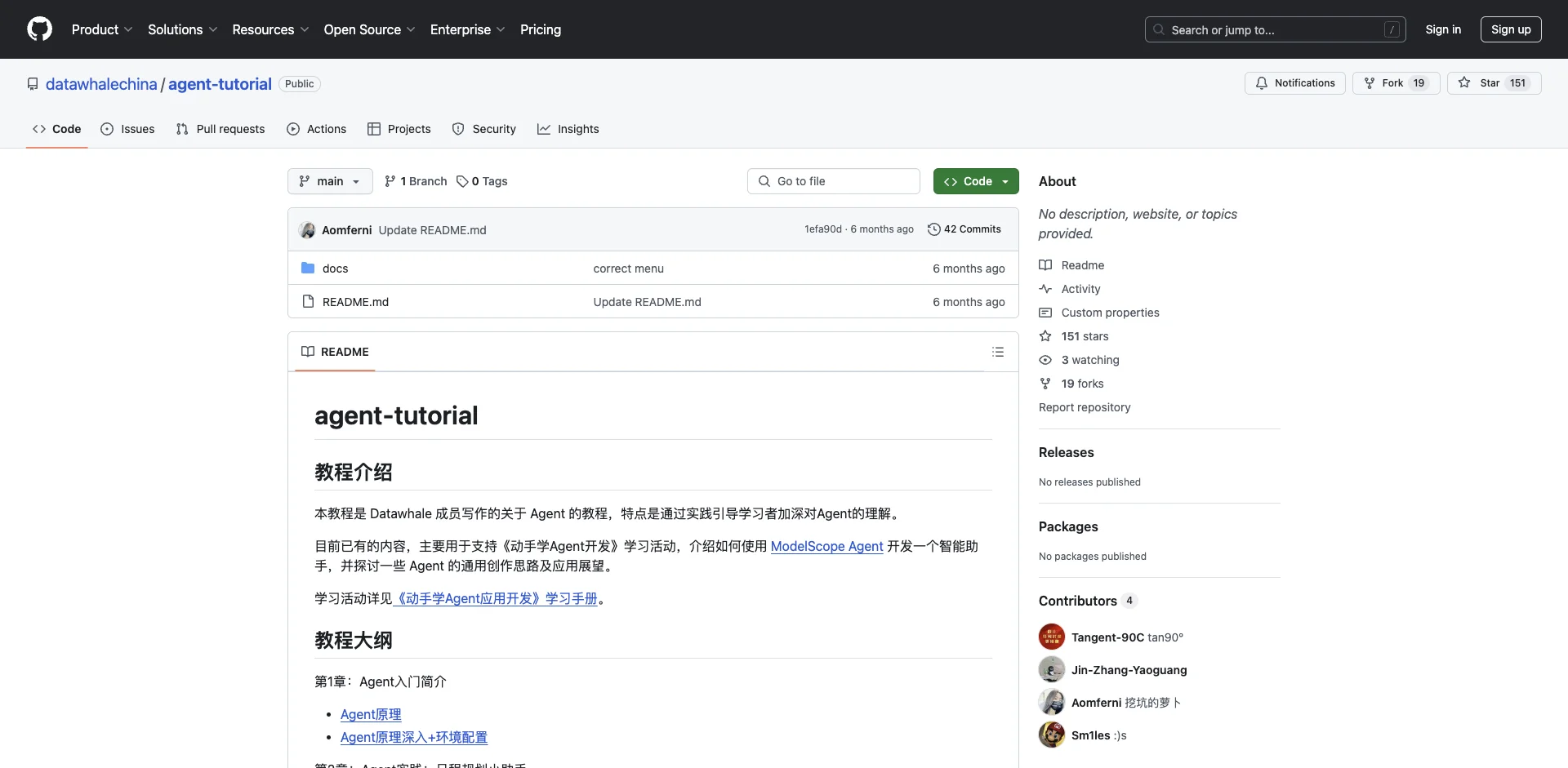Open the green Code dropdown button

[976, 181]
